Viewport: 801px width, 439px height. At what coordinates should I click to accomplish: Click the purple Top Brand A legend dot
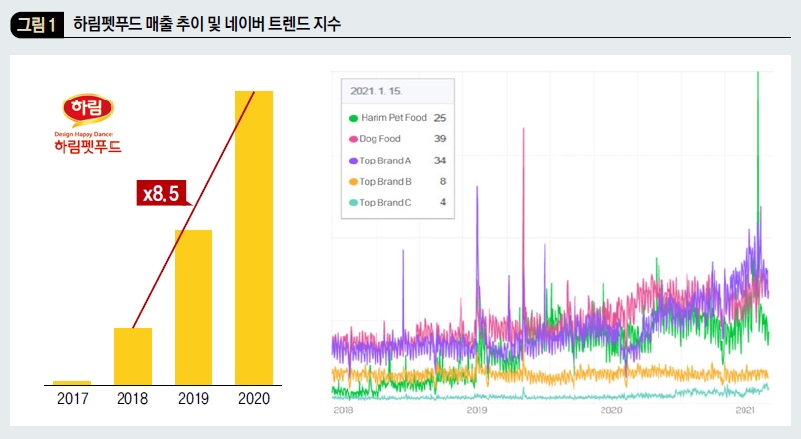[353, 160]
